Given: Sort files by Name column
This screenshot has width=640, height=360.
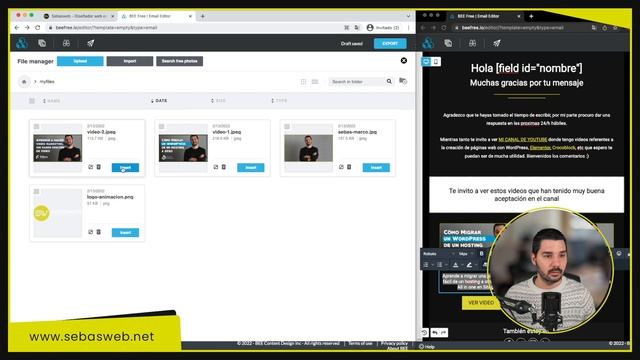Looking at the screenshot, I should click(x=51, y=100).
